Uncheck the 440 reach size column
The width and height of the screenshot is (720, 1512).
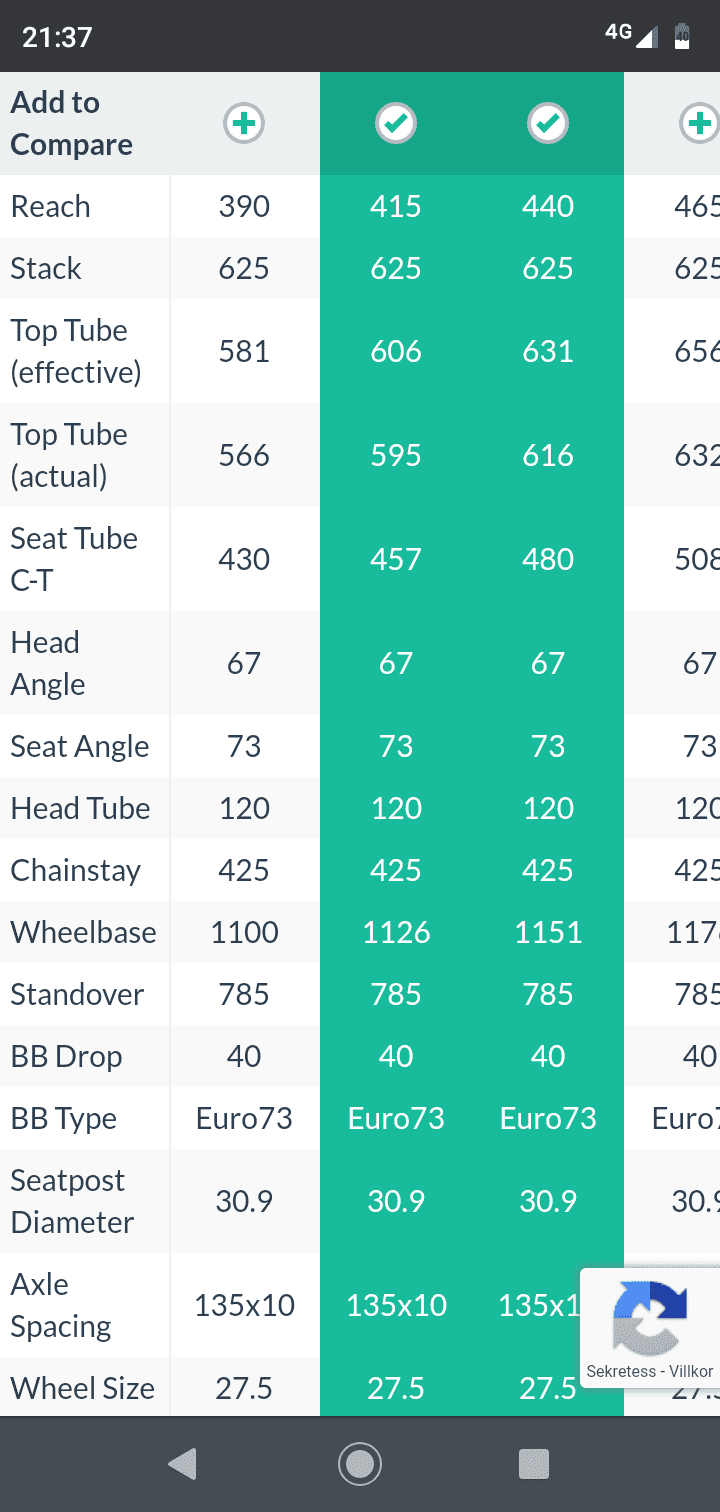548,124
